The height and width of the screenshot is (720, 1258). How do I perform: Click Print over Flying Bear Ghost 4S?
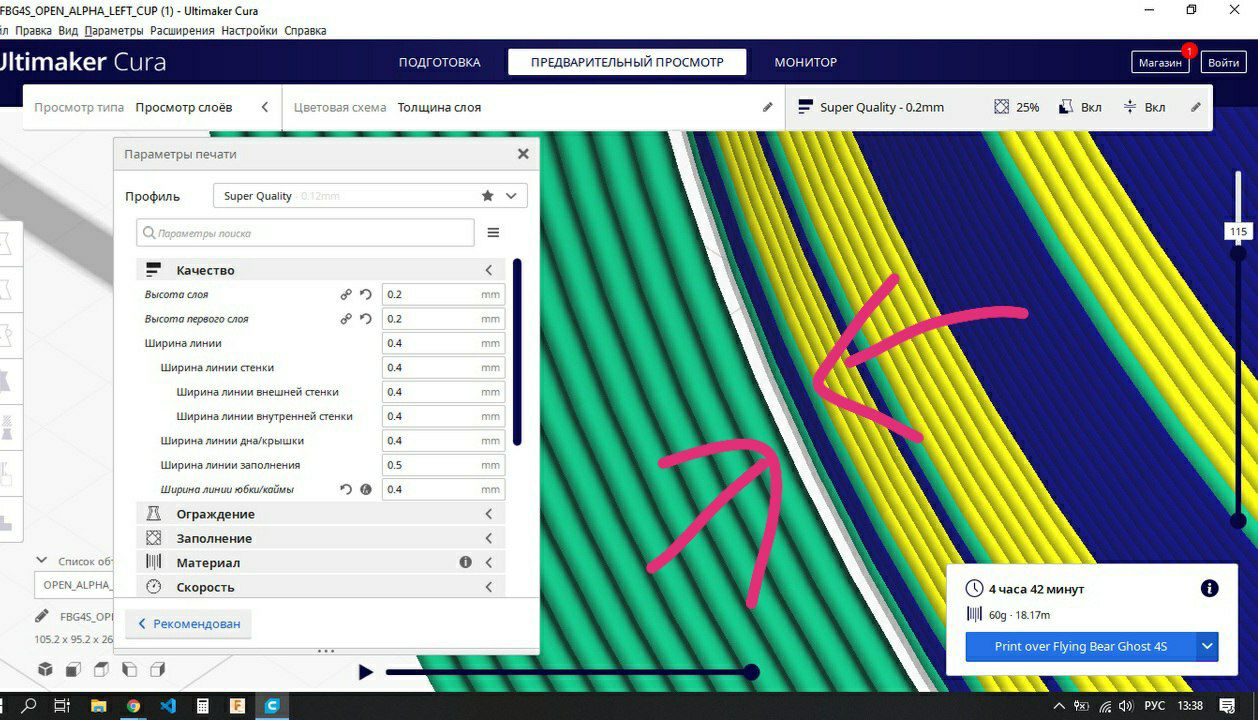point(1080,646)
